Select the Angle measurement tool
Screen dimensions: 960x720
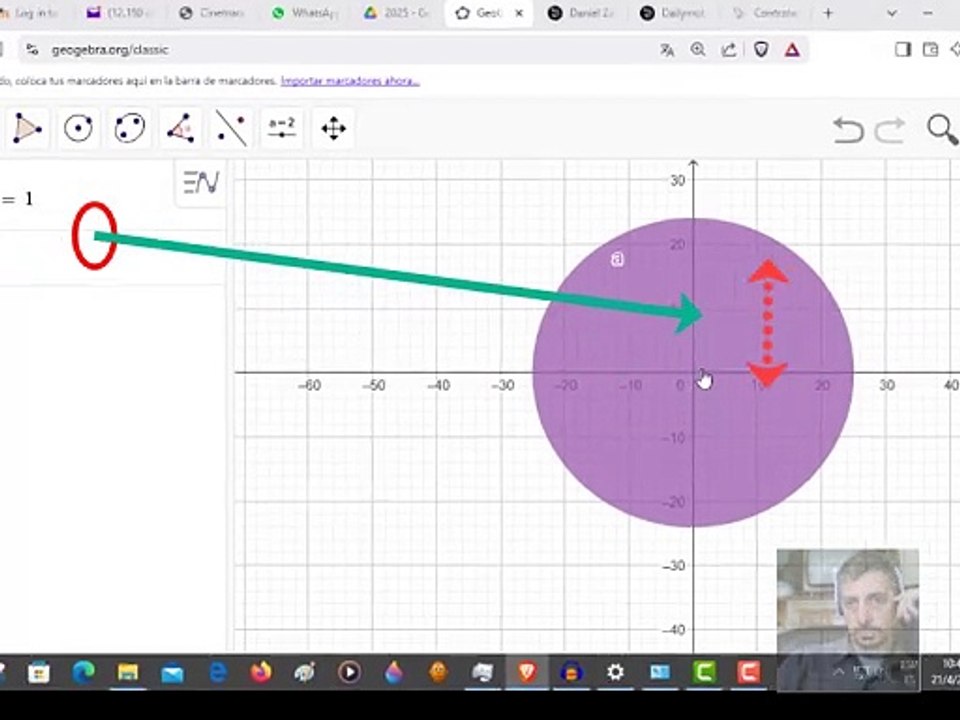coord(181,129)
